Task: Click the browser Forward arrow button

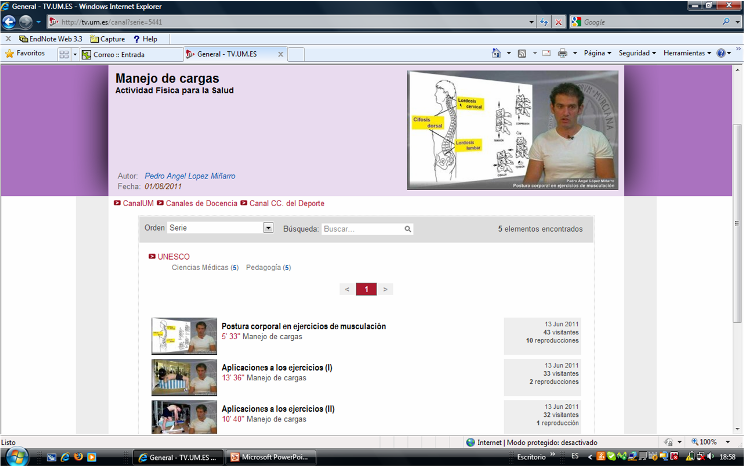Action: [26, 22]
